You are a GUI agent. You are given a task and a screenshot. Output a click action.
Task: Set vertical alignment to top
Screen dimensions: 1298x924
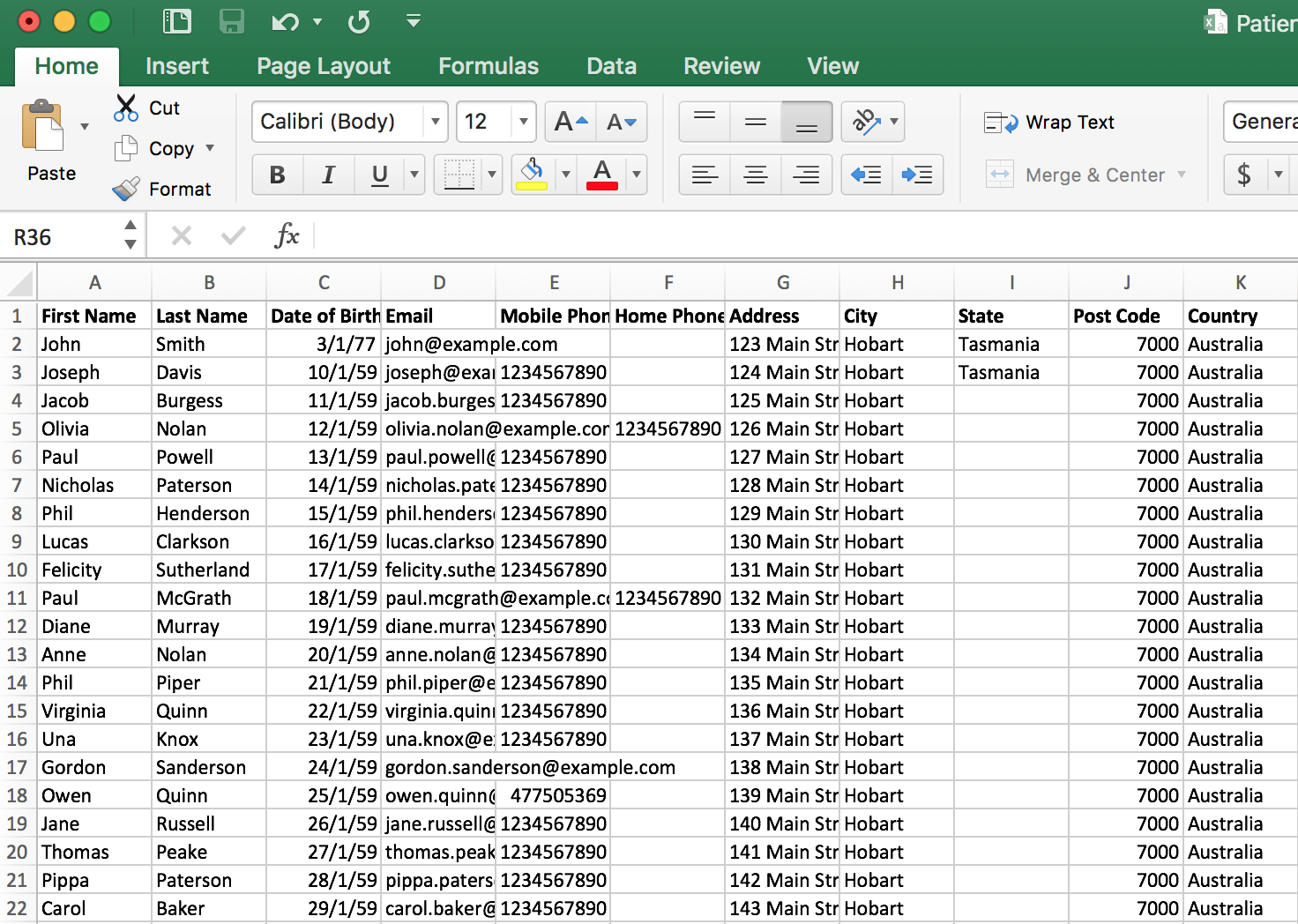[705, 122]
